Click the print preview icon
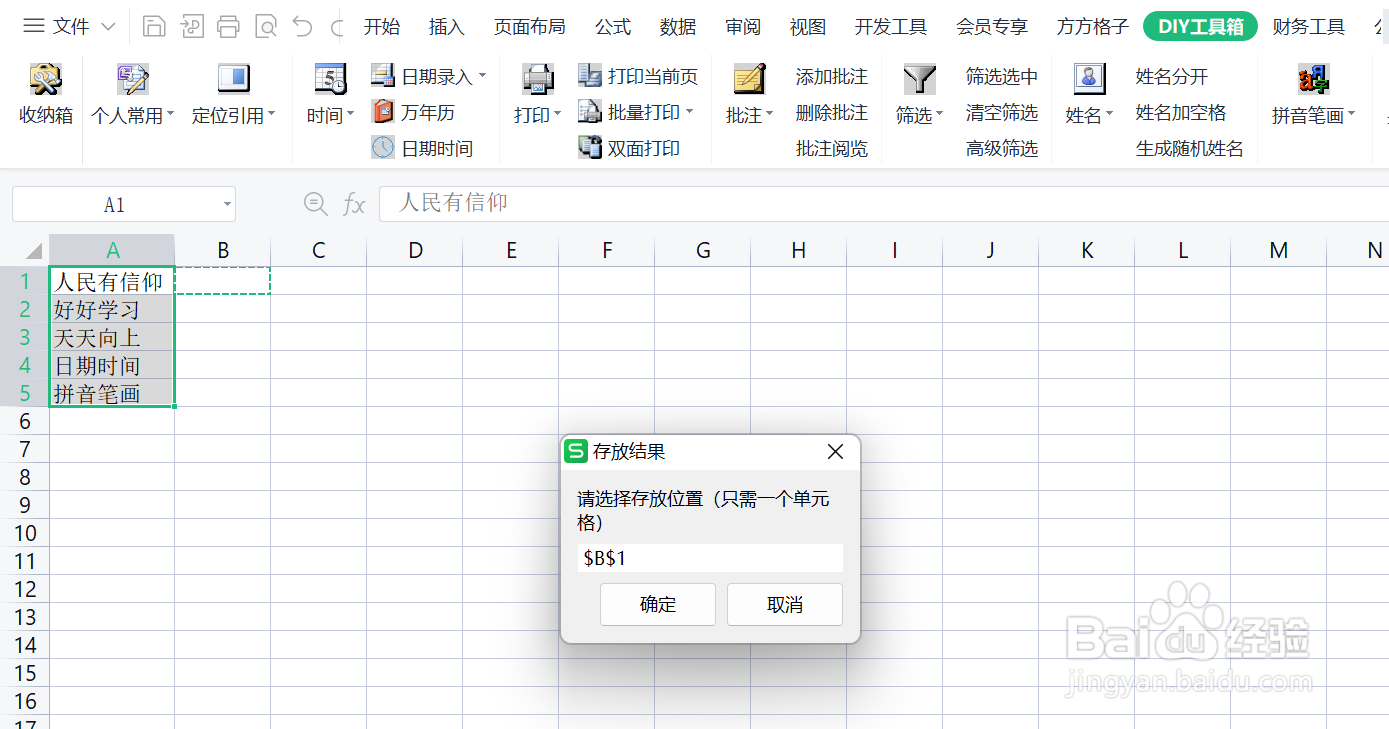Screen dimensions: 1389x729 pos(265,27)
